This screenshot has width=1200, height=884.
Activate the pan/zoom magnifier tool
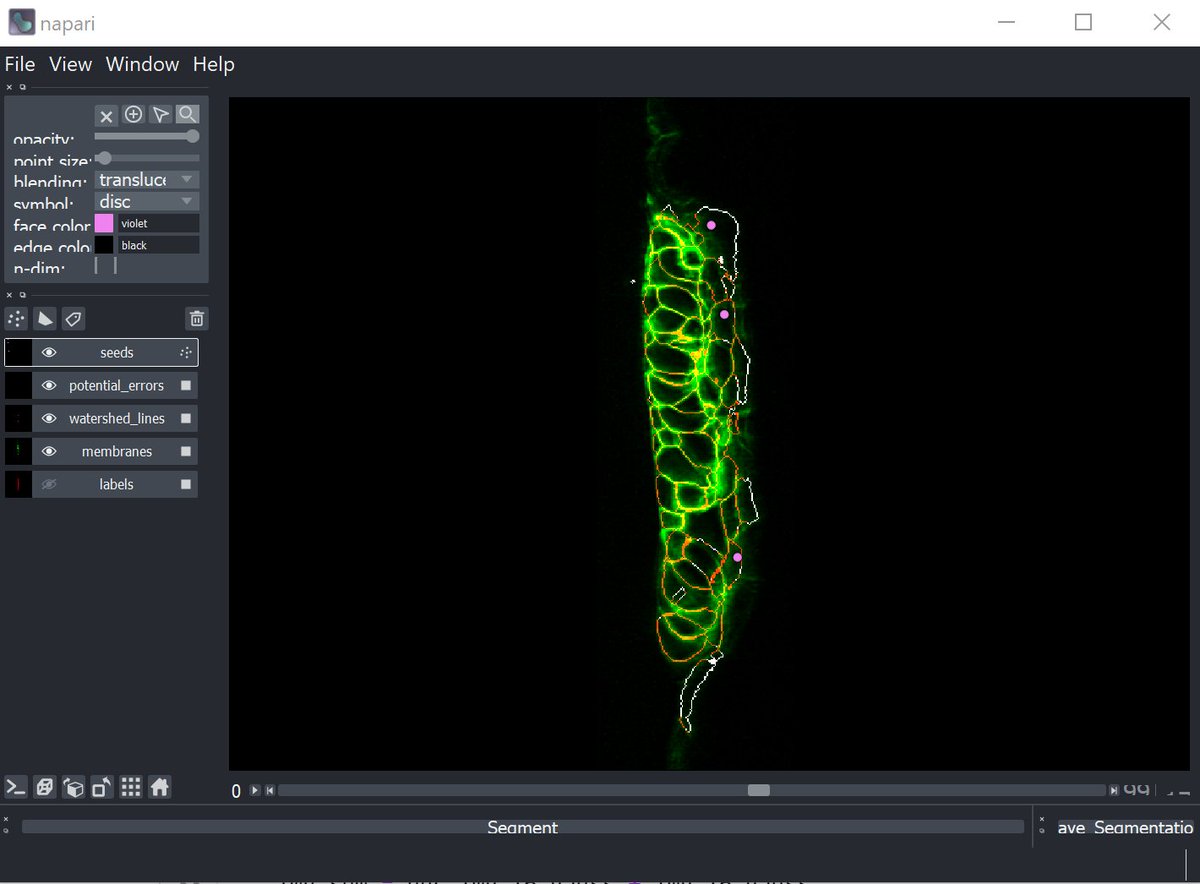(x=187, y=115)
